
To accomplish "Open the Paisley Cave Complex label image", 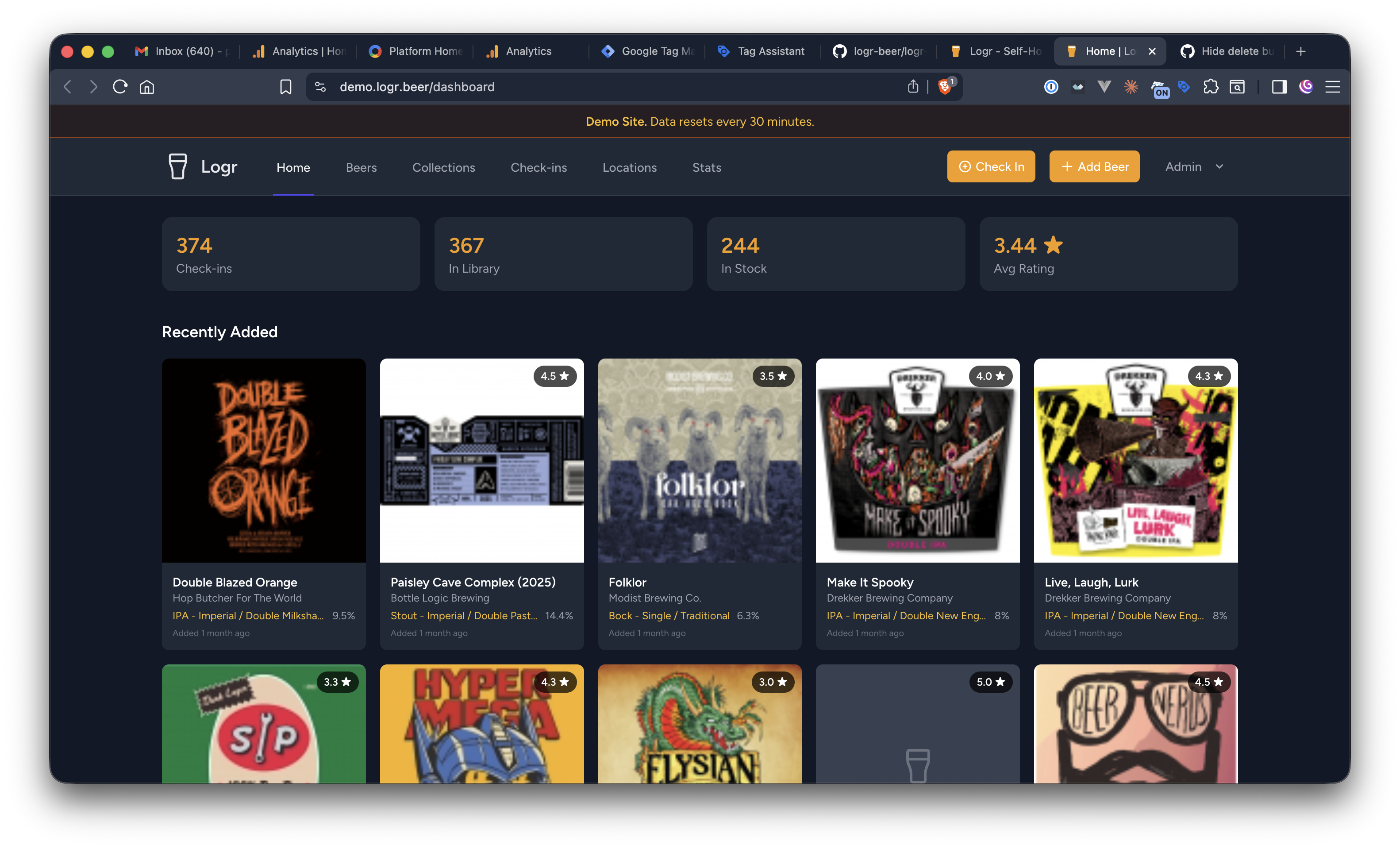I will click(x=482, y=460).
